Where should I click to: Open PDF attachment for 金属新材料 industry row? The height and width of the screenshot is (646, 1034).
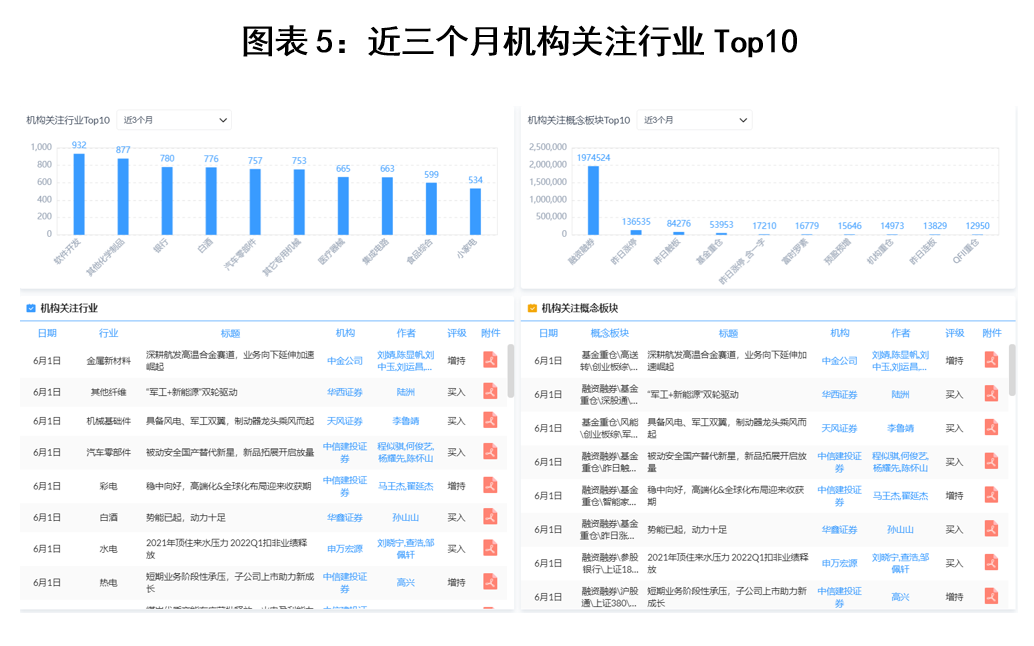point(490,360)
